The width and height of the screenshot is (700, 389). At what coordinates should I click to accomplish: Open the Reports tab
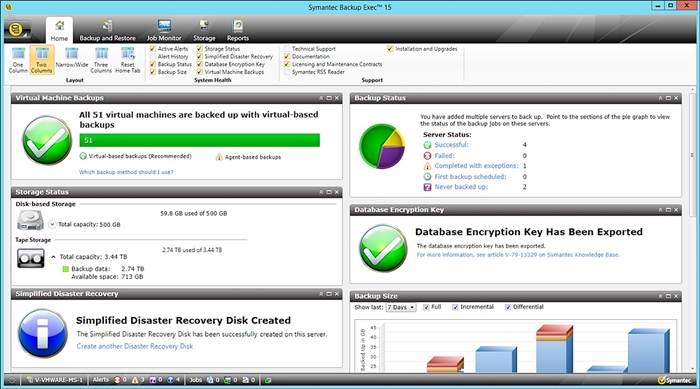pos(238,30)
